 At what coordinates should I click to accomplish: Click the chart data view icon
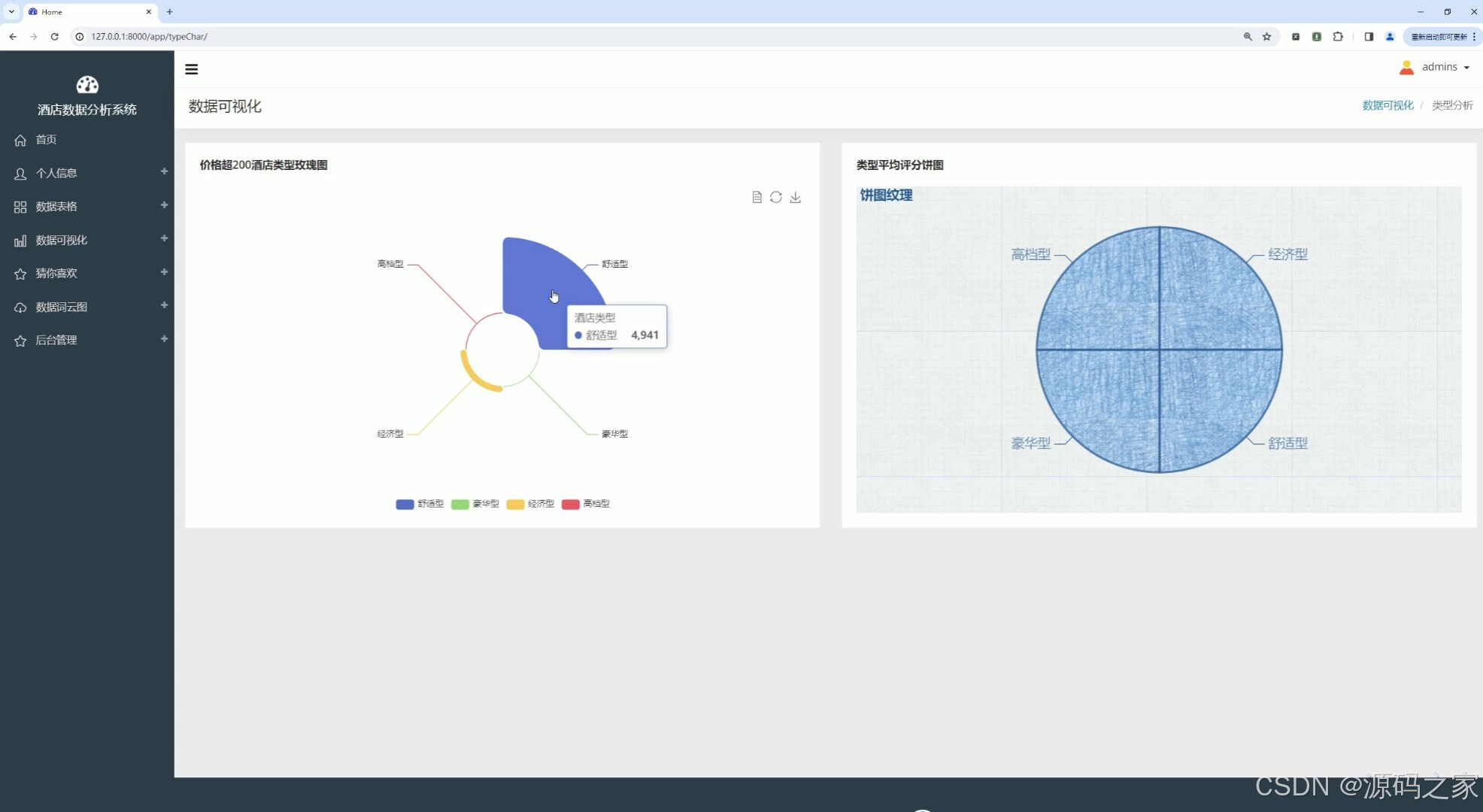point(757,197)
